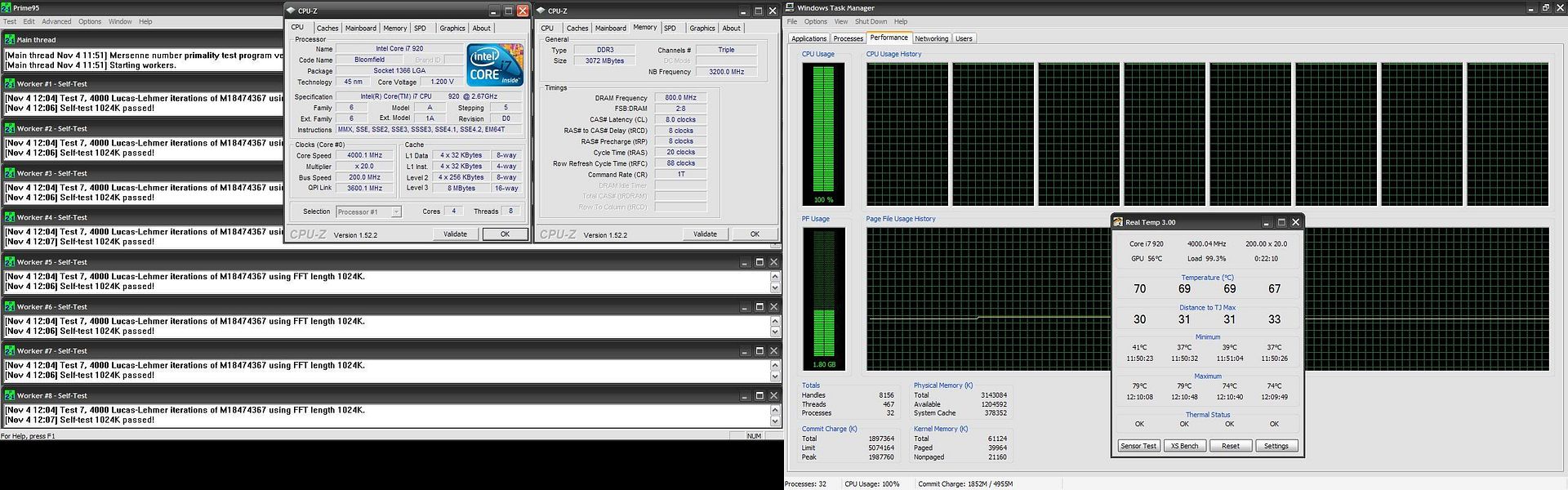The image size is (1568, 490).
Task: Open the Processor #1 selection dropdown
Action: 396,212
